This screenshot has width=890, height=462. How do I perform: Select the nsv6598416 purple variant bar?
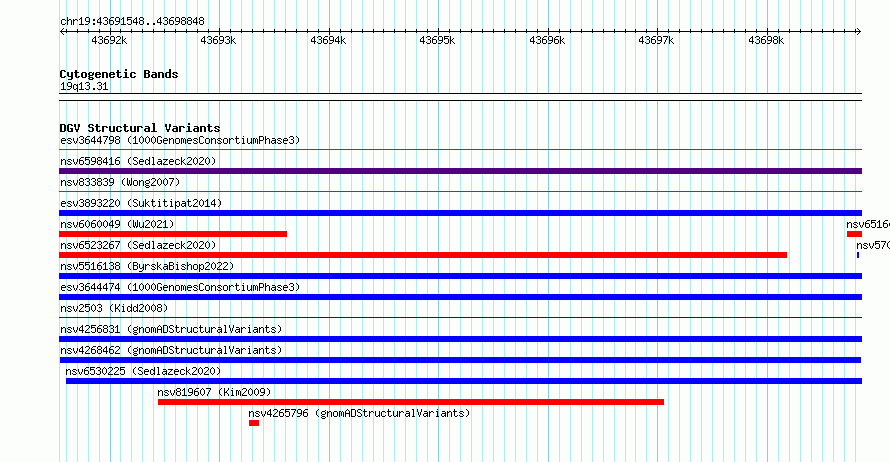[x=460, y=171]
